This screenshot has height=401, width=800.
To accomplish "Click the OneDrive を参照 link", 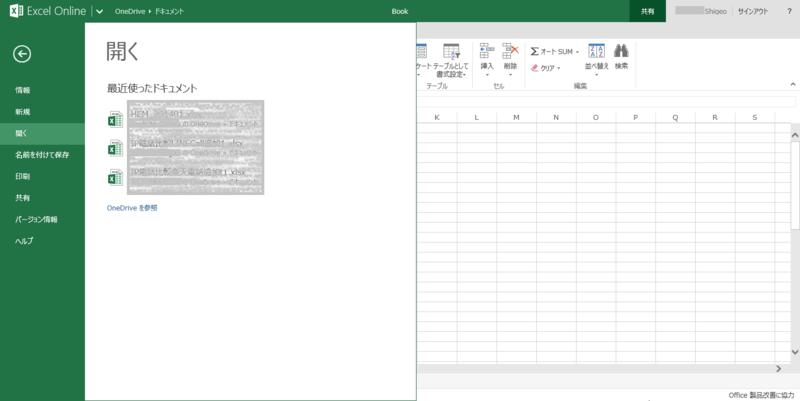I will pos(132,208).
